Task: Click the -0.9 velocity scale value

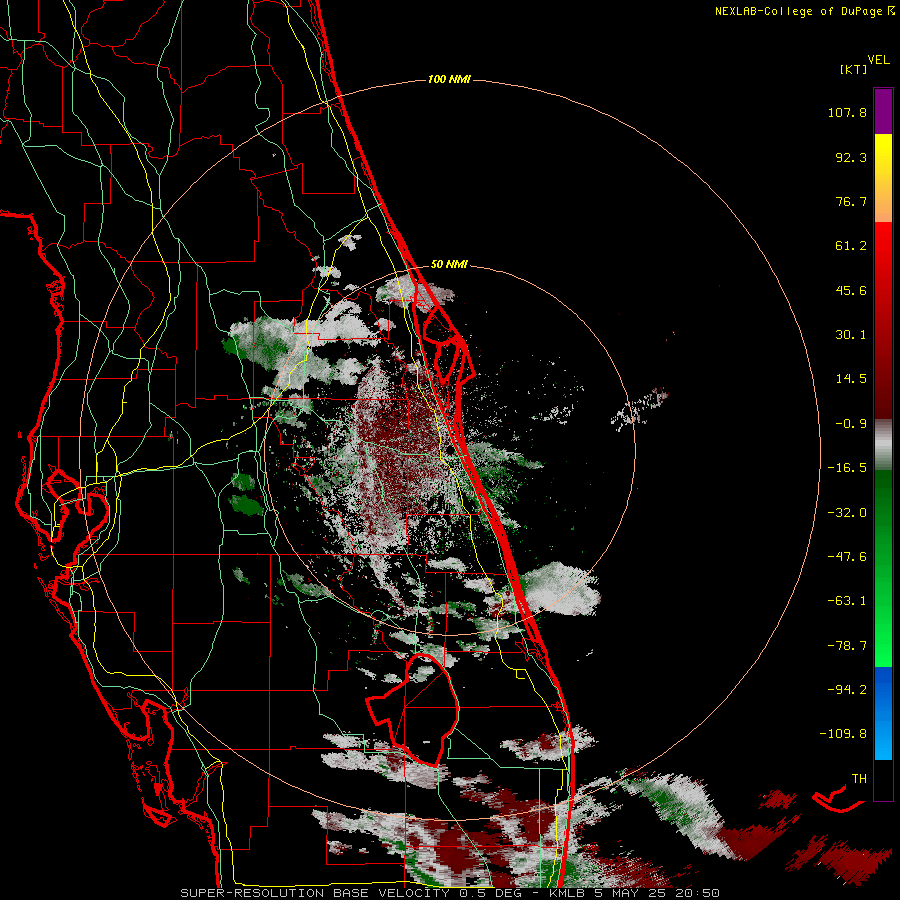Action: 851,424
